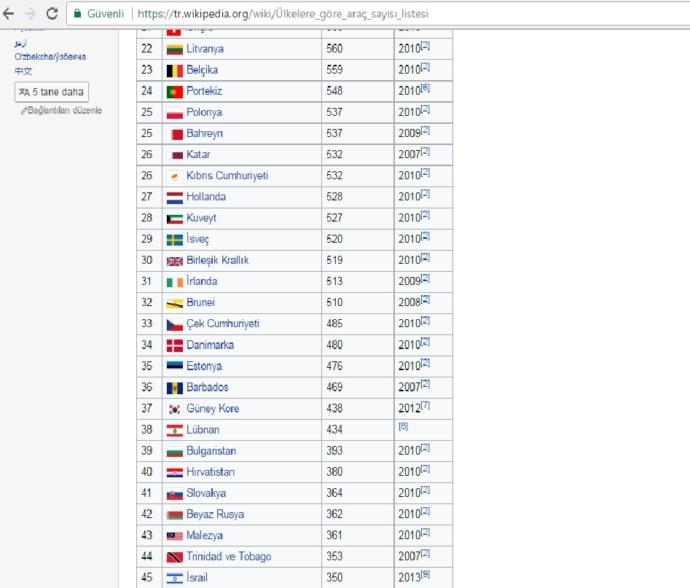
Task: Open the Trinidad ve Tobago link
Action: [x=229, y=557]
